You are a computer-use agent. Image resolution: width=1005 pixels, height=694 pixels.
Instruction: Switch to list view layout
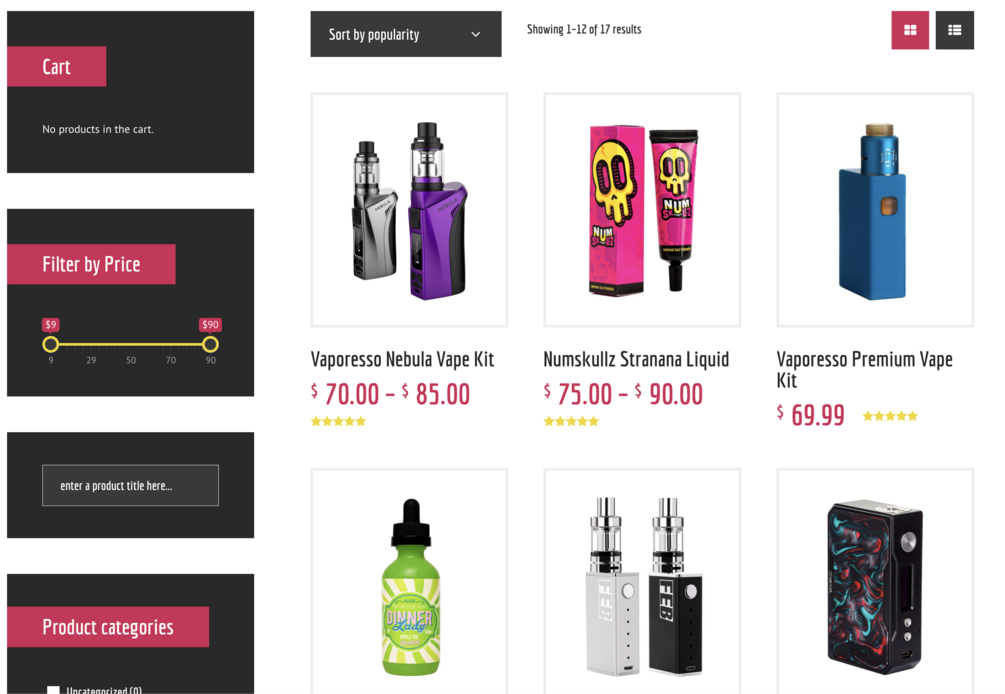954,30
